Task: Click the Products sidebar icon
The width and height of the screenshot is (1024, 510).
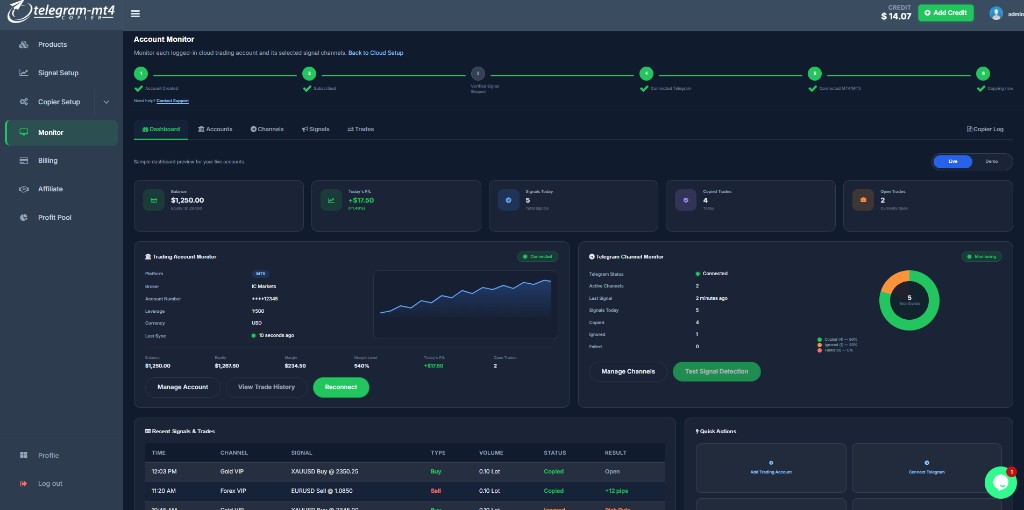Action: tap(24, 44)
